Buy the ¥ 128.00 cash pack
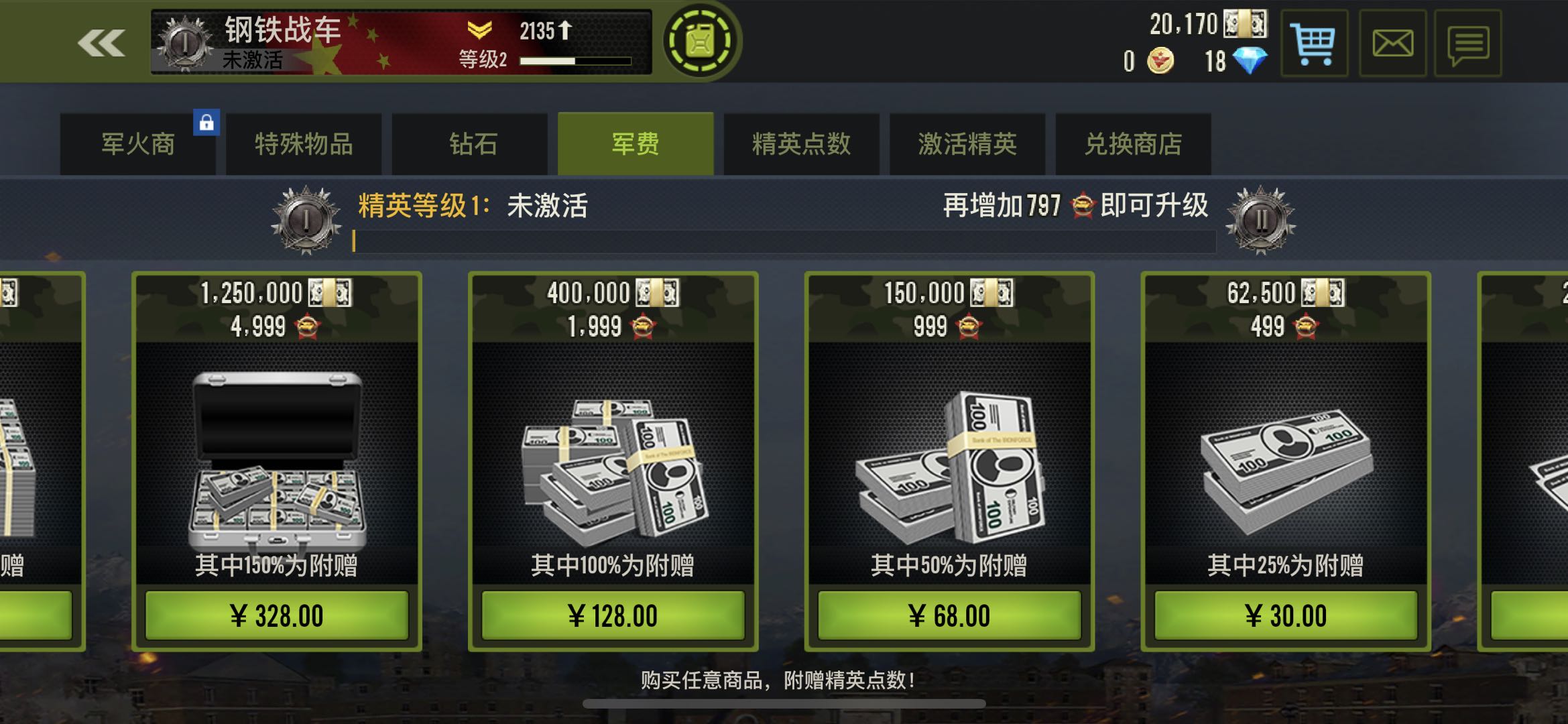Image resolution: width=1568 pixels, height=724 pixels. [613, 615]
